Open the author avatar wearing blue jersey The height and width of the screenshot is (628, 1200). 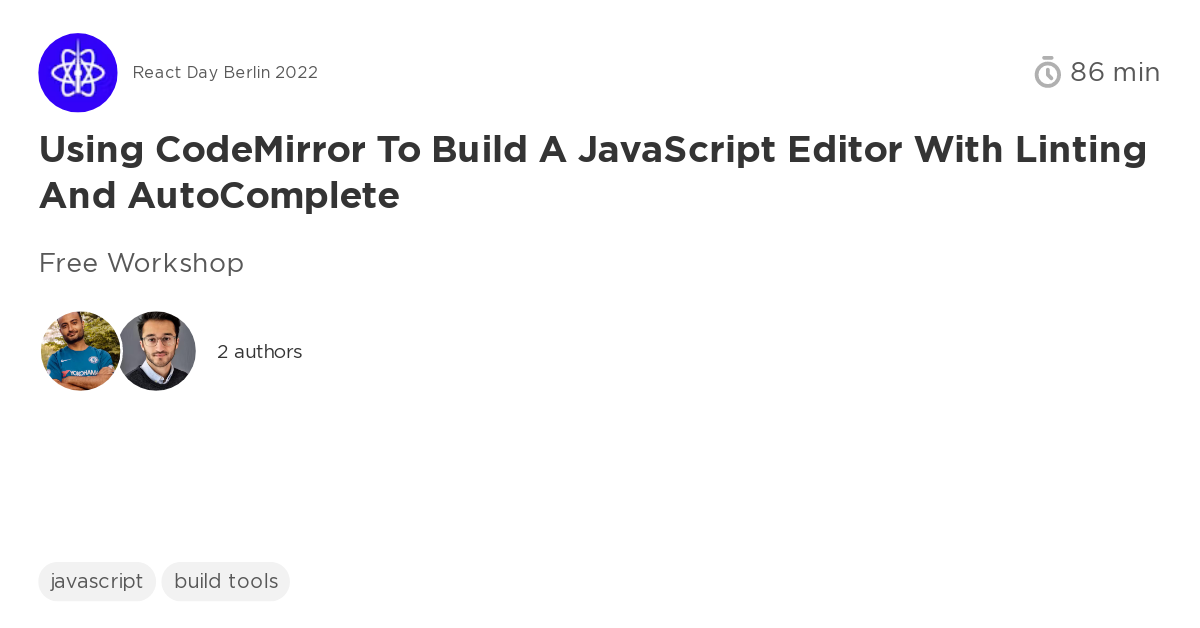click(x=80, y=351)
